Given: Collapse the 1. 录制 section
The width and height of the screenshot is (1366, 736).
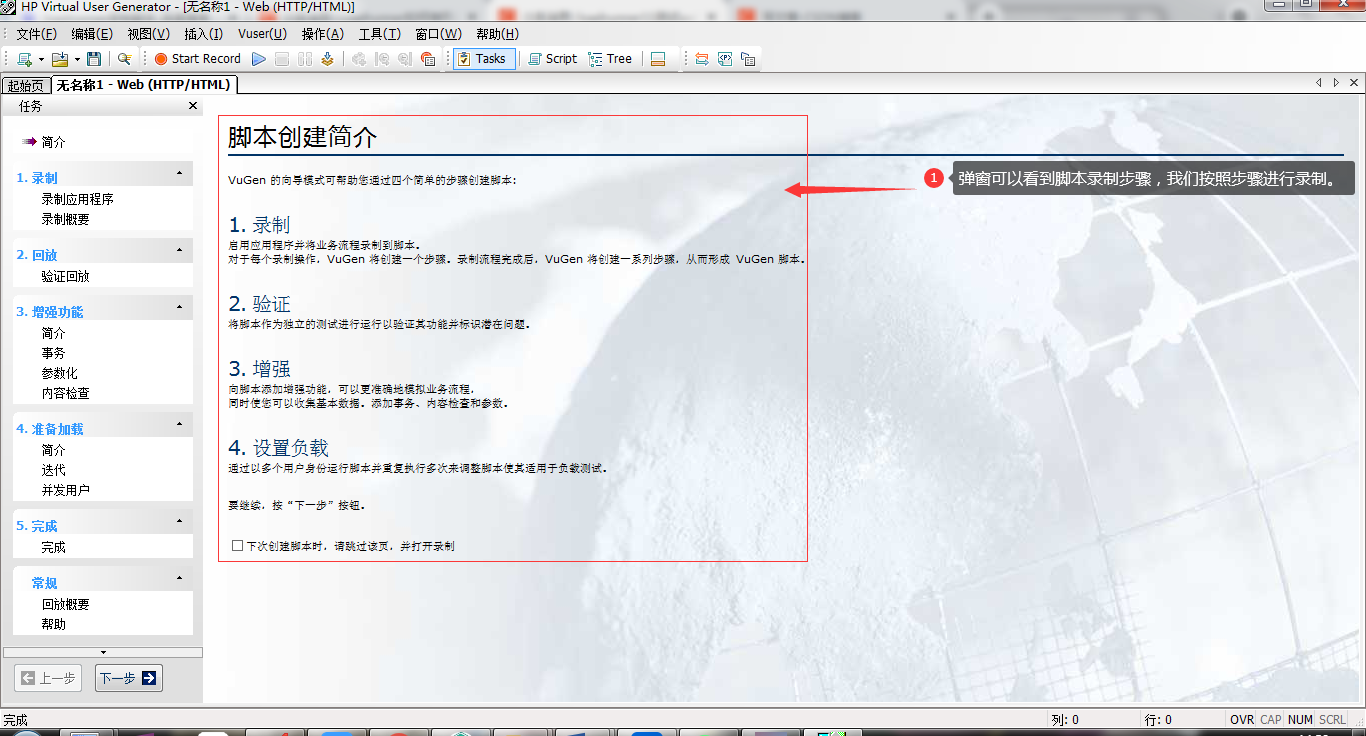Looking at the screenshot, I should (179, 174).
